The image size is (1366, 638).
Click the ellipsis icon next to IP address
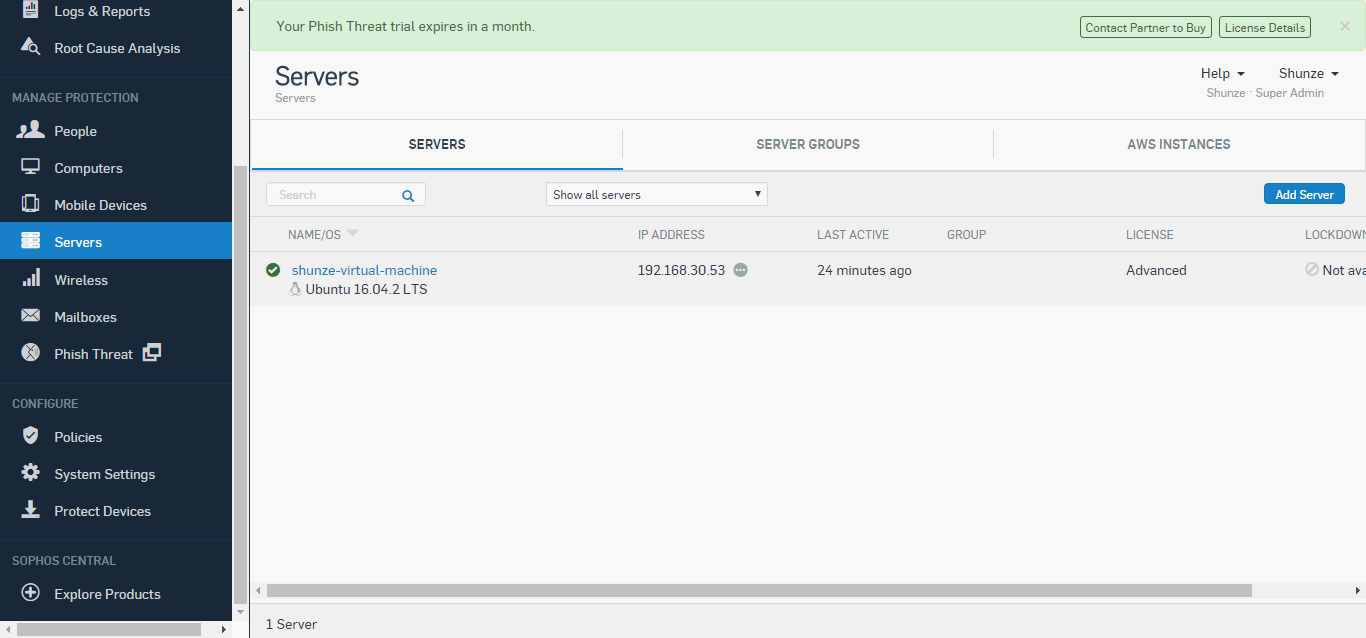(x=740, y=270)
